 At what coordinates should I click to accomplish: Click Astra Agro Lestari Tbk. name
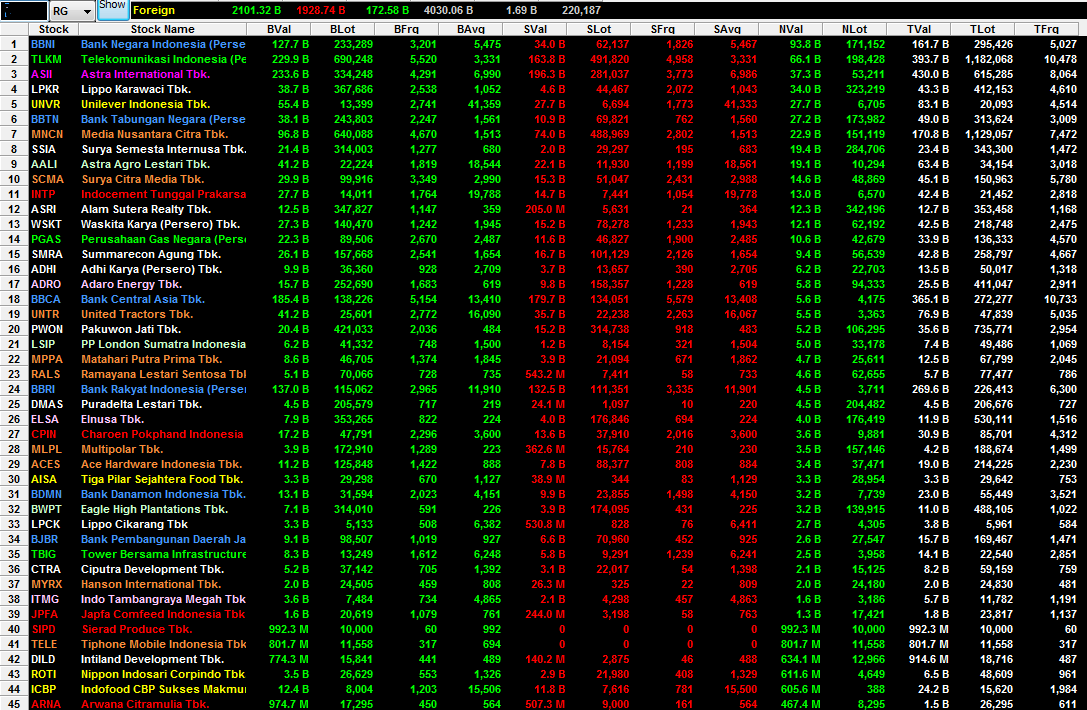click(145, 164)
